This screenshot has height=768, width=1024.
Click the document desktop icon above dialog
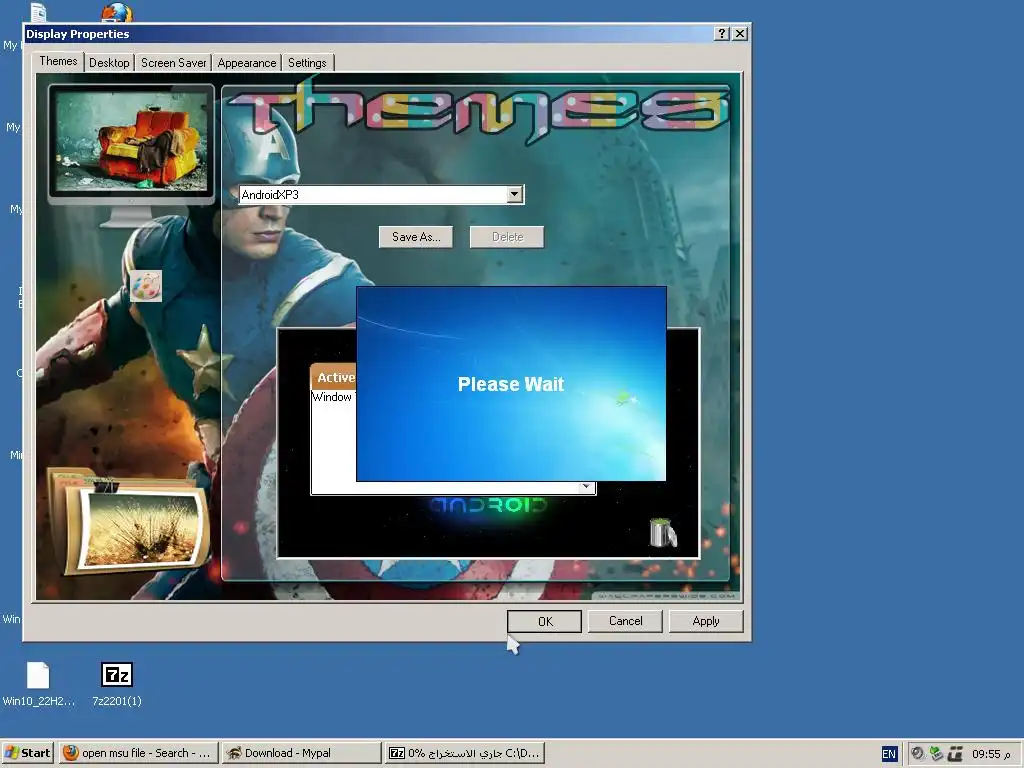pyautogui.click(x=39, y=12)
